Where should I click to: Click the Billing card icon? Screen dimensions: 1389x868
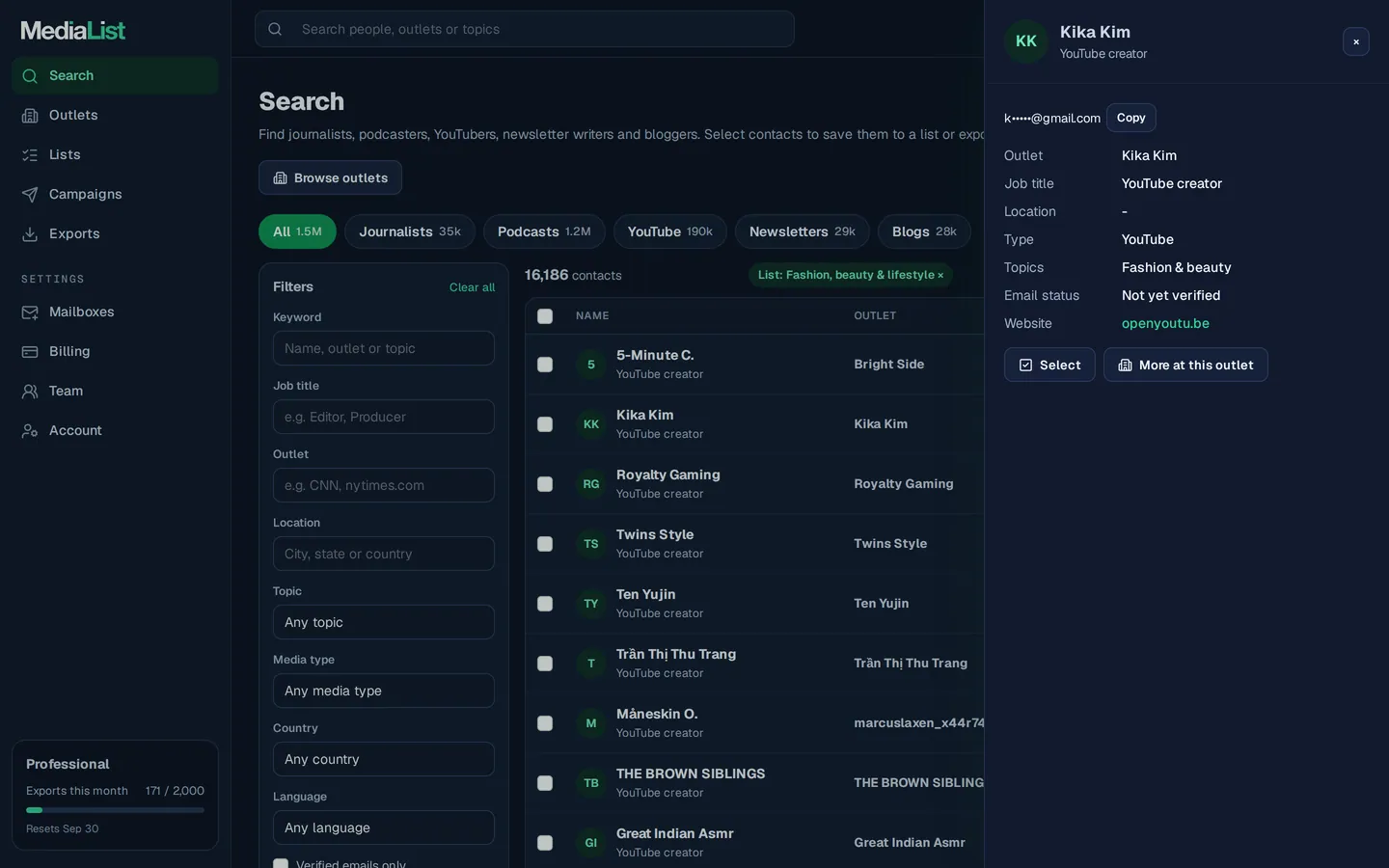30,352
